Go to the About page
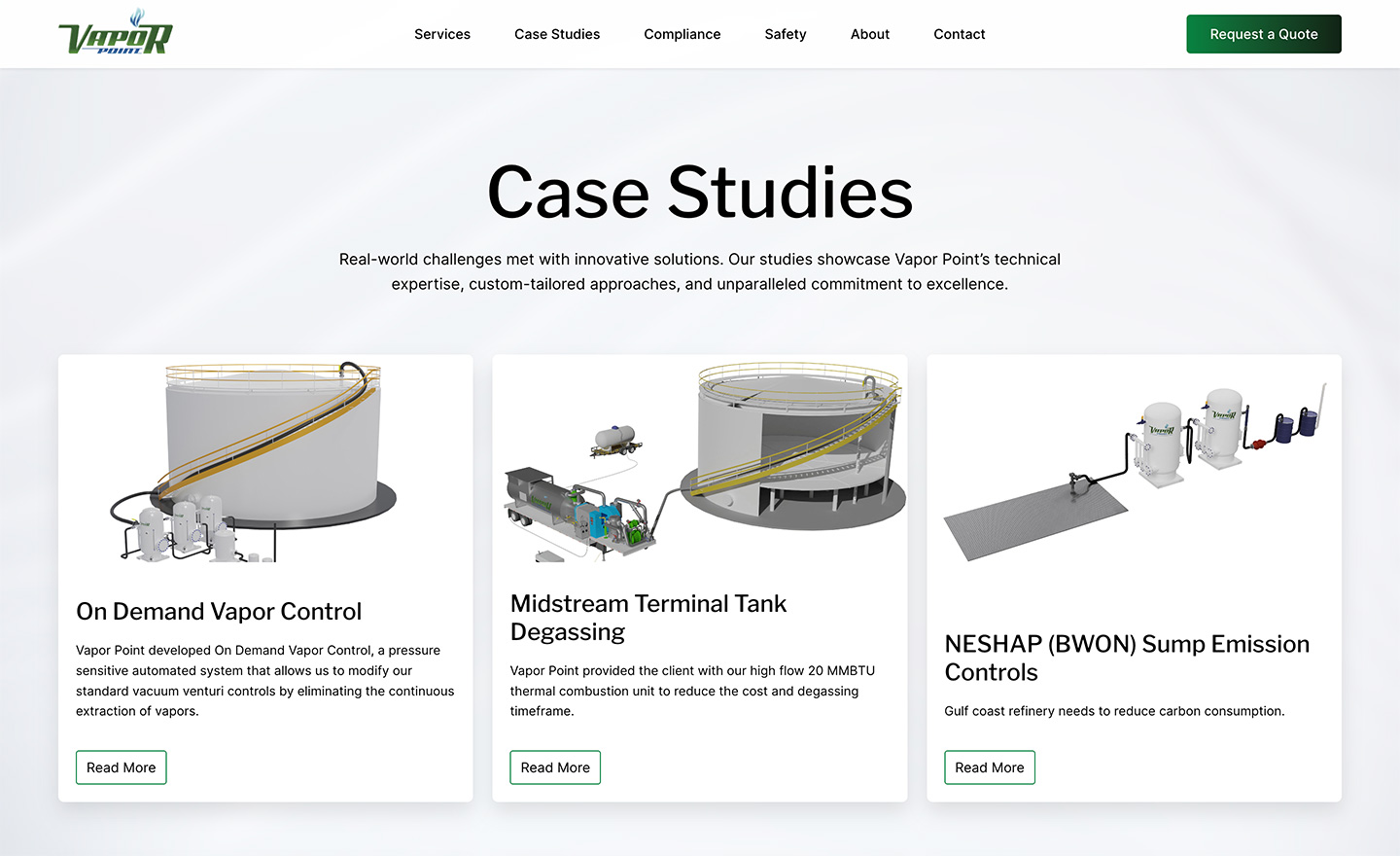This screenshot has width=1400, height=856. point(869,34)
